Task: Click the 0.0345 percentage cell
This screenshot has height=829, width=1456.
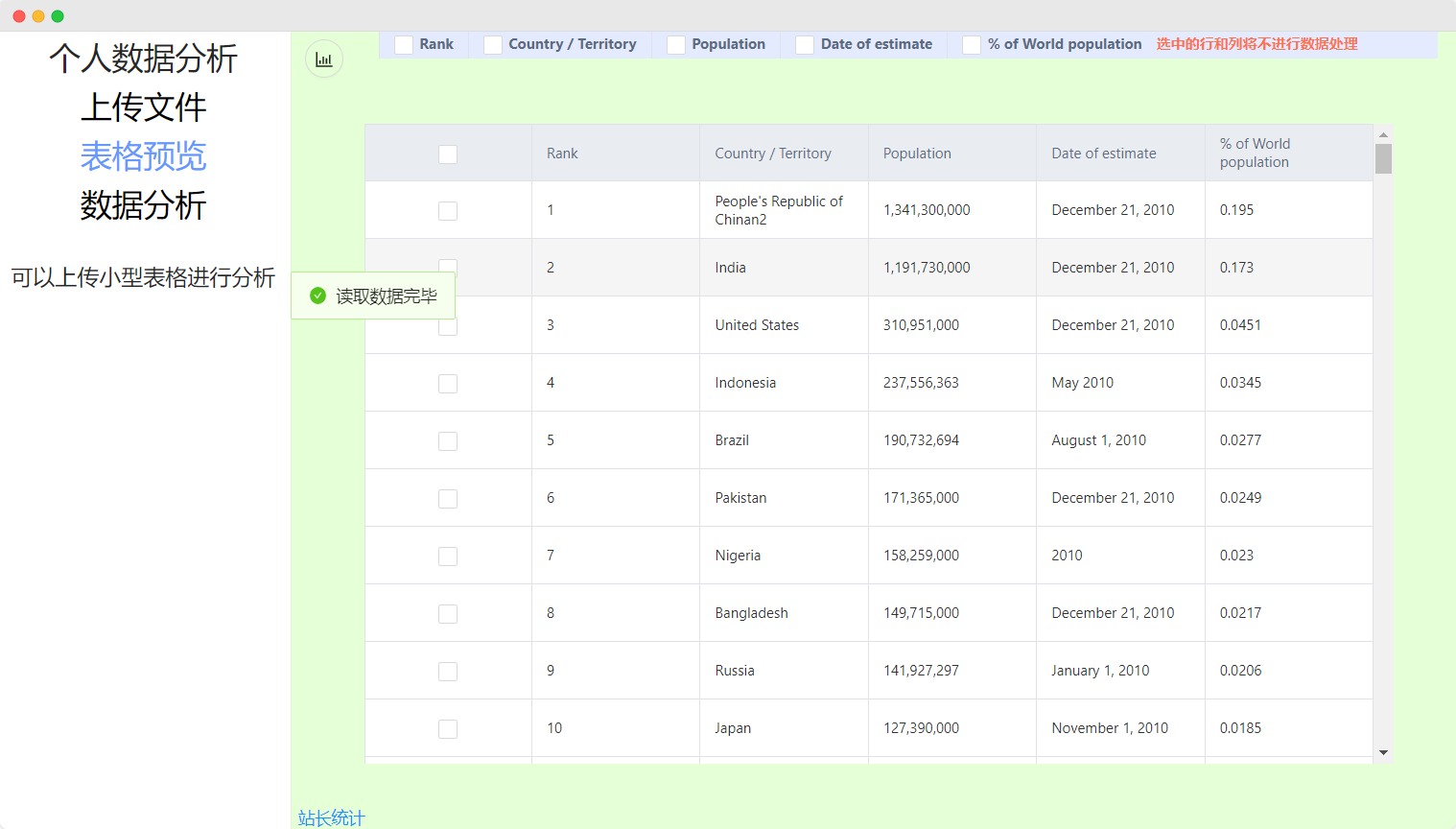Action: click(x=1289, y=383)
